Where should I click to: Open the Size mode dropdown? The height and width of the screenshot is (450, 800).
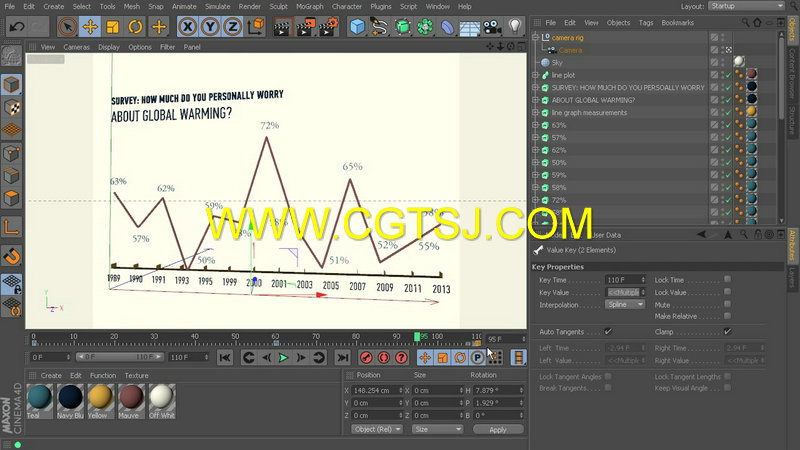[x=437, y=429]
